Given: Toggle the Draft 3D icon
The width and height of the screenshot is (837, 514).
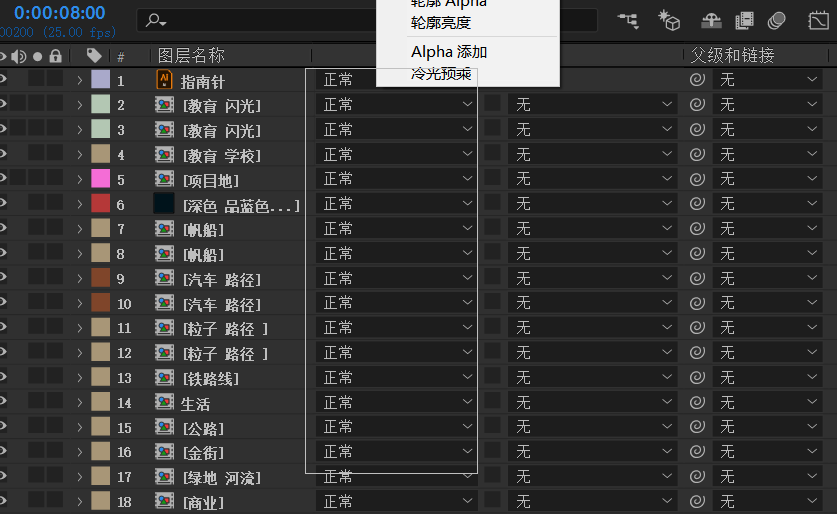Looking at the screenshot, I should [x=669, y=20].
